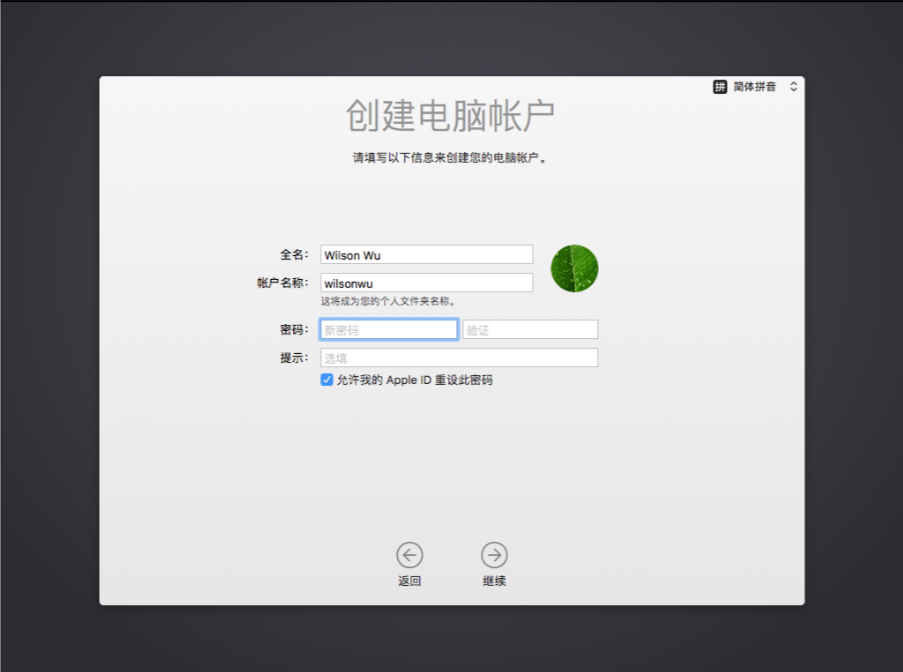The height and width of the screenshot is (672, 903).
Task: Click the 拼 input method icon
Action: [720, 87]
